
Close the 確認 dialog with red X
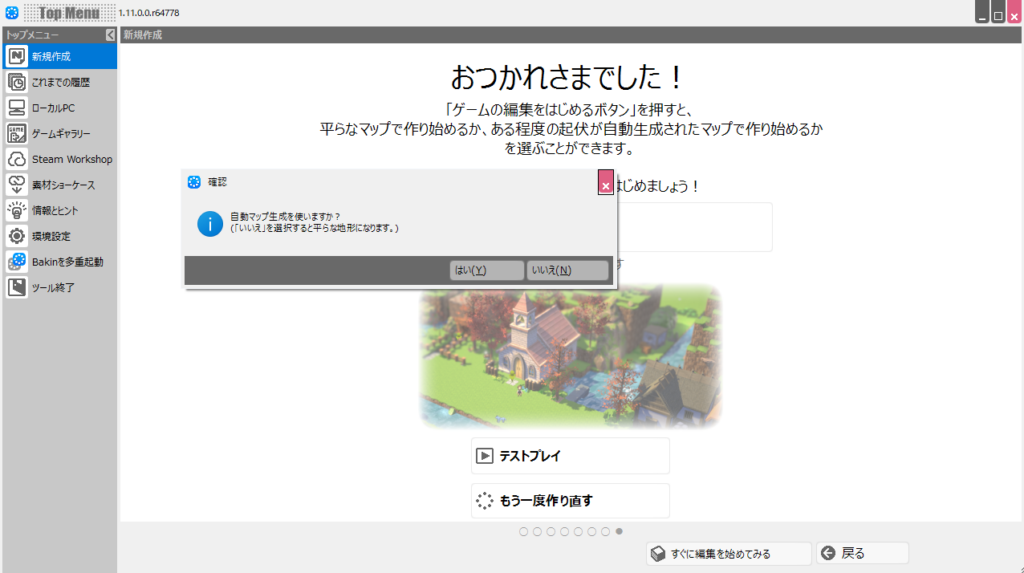click(x=606, y=185)
